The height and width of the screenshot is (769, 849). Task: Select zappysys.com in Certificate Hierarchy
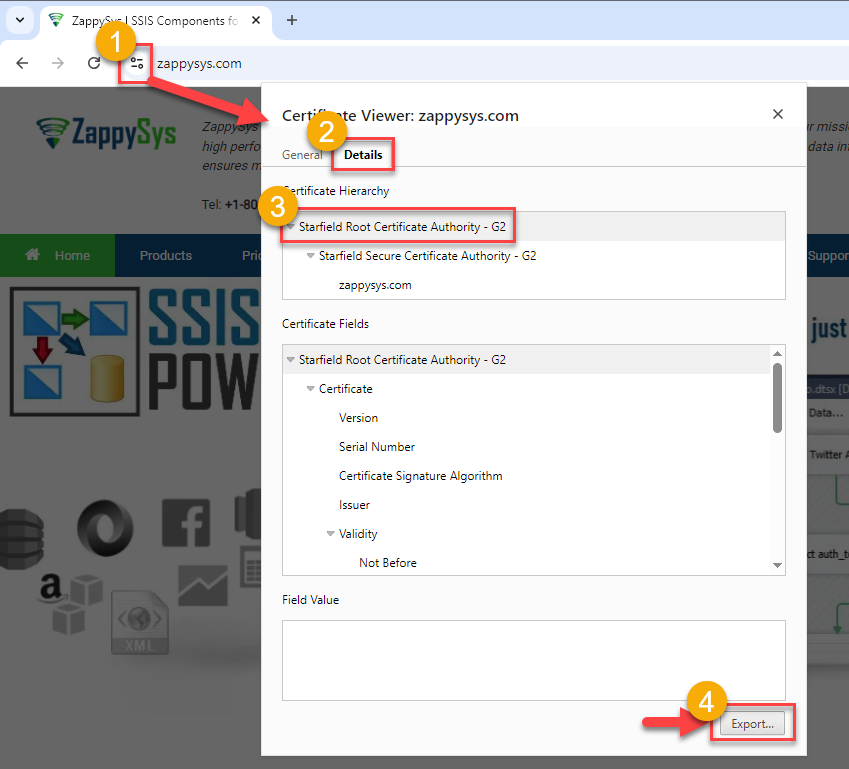coord(375,285)
